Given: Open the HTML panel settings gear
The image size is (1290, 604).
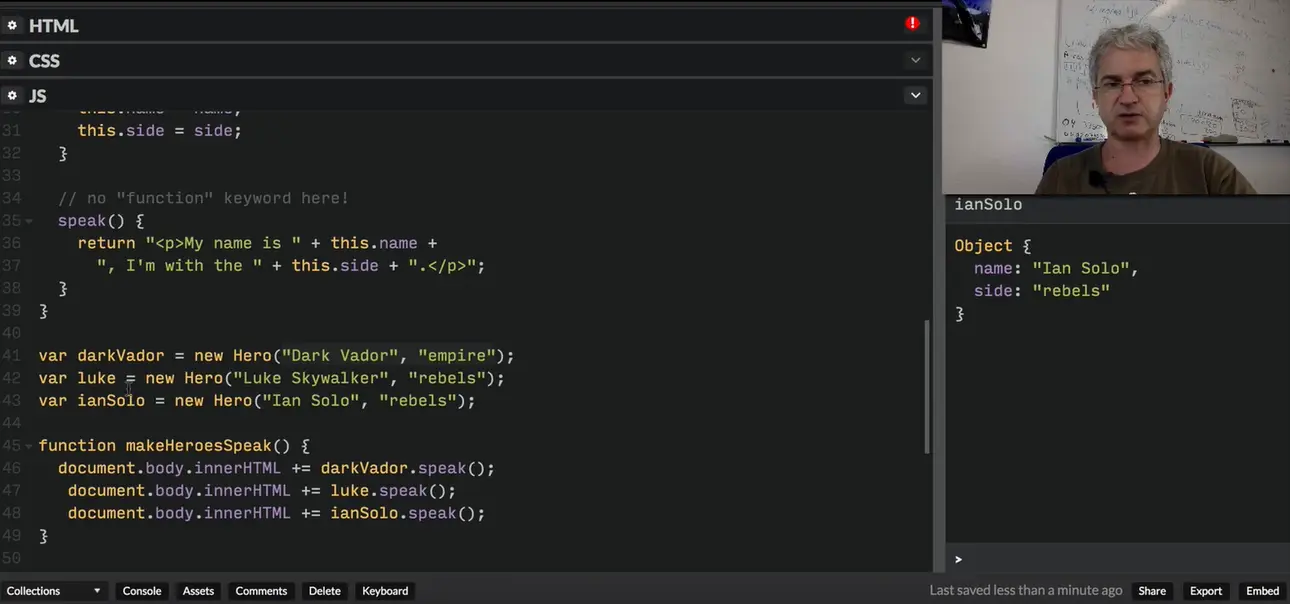Looking at the screenshot, I should point(12,25).
